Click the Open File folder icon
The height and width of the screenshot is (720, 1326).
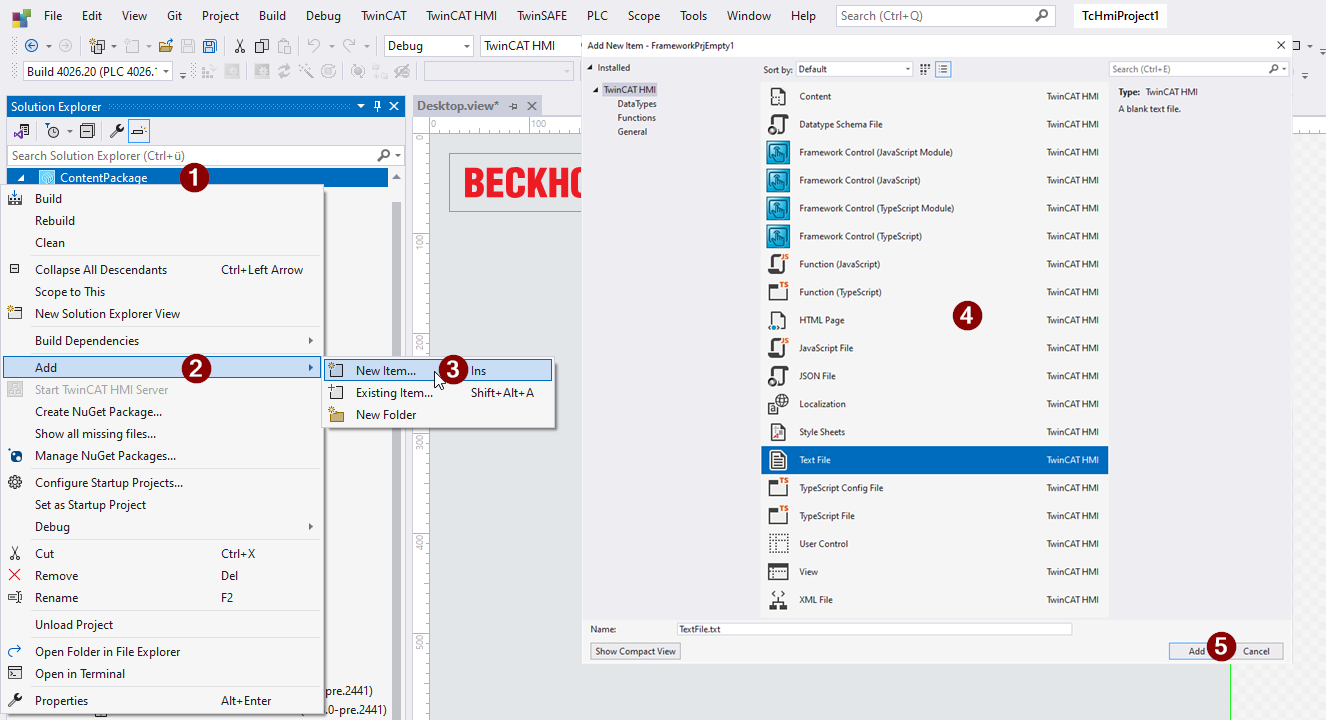[x=166, y=46]
